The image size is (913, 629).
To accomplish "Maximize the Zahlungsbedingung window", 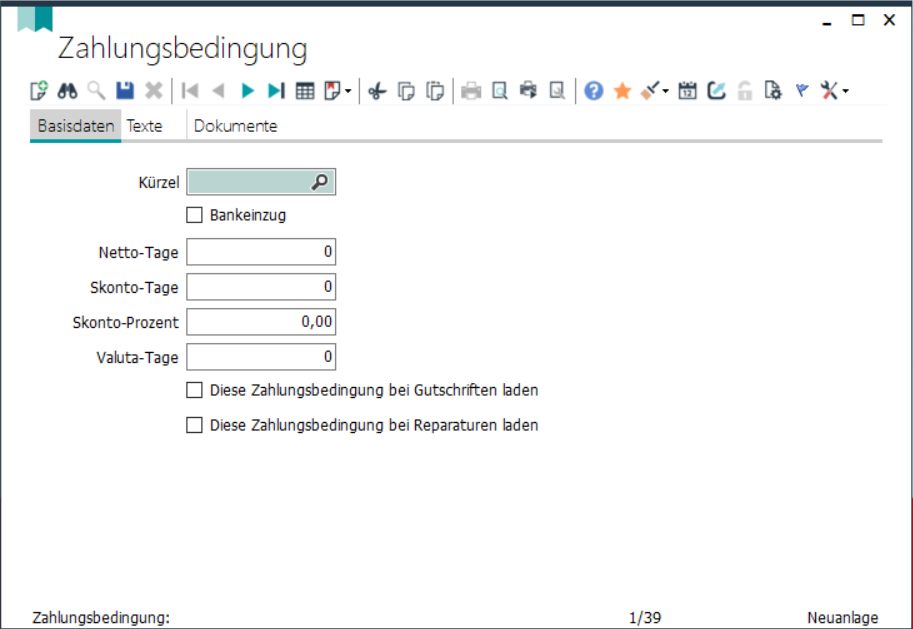I will (858, 20).
